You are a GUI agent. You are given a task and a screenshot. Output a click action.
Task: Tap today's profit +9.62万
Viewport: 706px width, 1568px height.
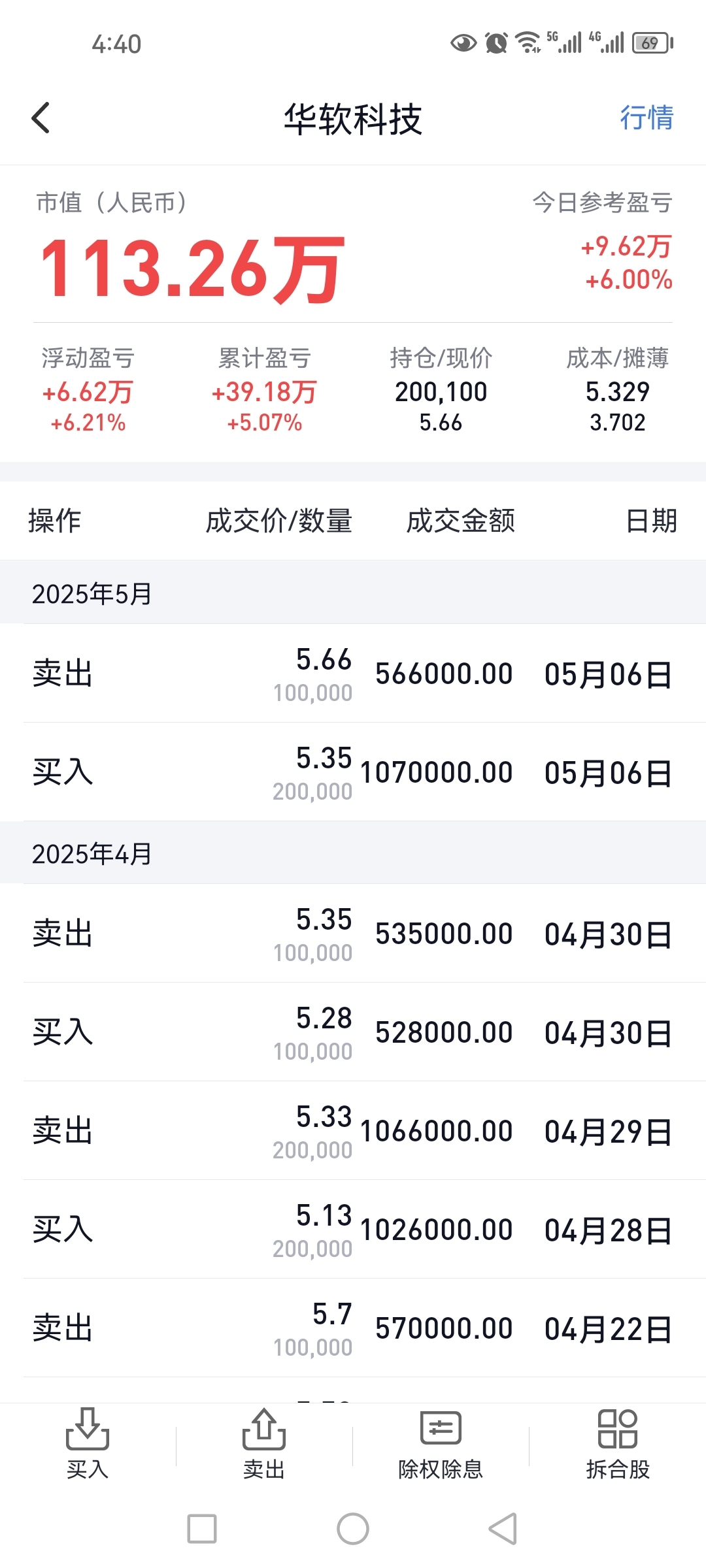pos(626,246)
